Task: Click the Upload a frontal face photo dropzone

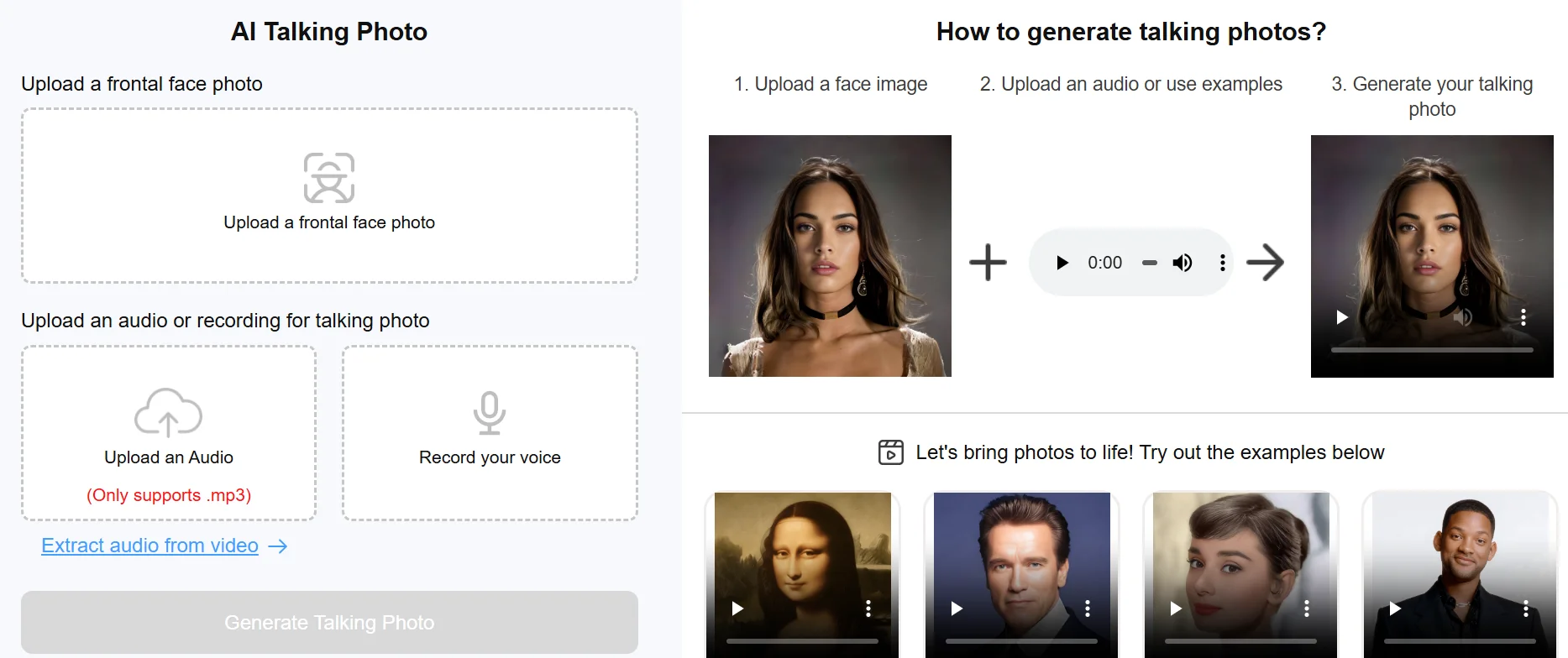Action: click(329, 196)
